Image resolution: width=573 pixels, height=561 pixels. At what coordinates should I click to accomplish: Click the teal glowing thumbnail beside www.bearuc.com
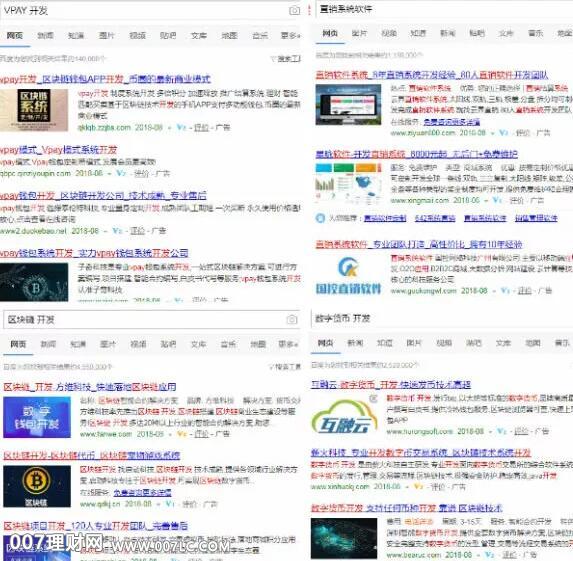point(344,538)
